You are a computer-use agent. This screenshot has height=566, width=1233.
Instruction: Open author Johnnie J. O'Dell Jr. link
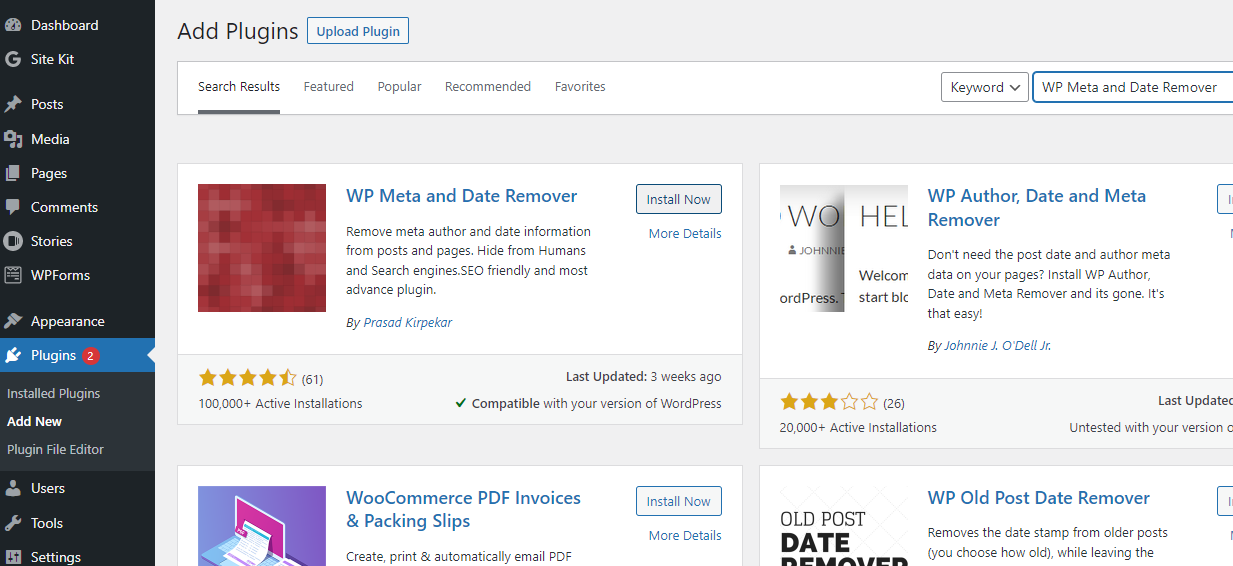[x=998, y=345]
